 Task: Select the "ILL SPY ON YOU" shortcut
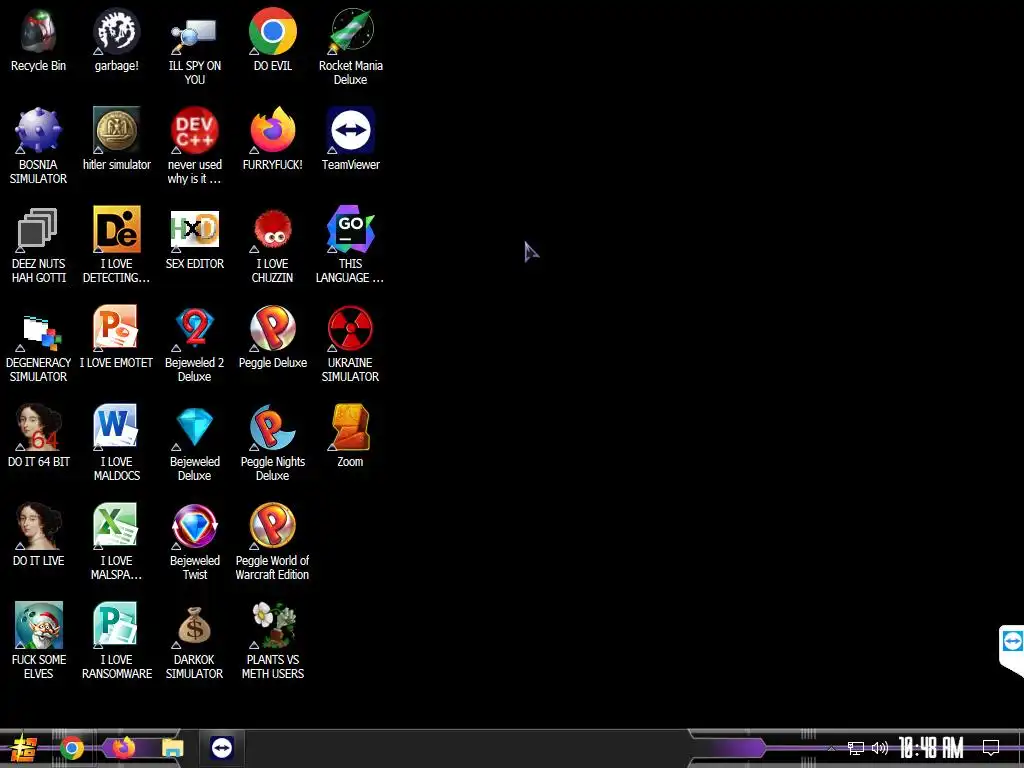click(194, 32)
